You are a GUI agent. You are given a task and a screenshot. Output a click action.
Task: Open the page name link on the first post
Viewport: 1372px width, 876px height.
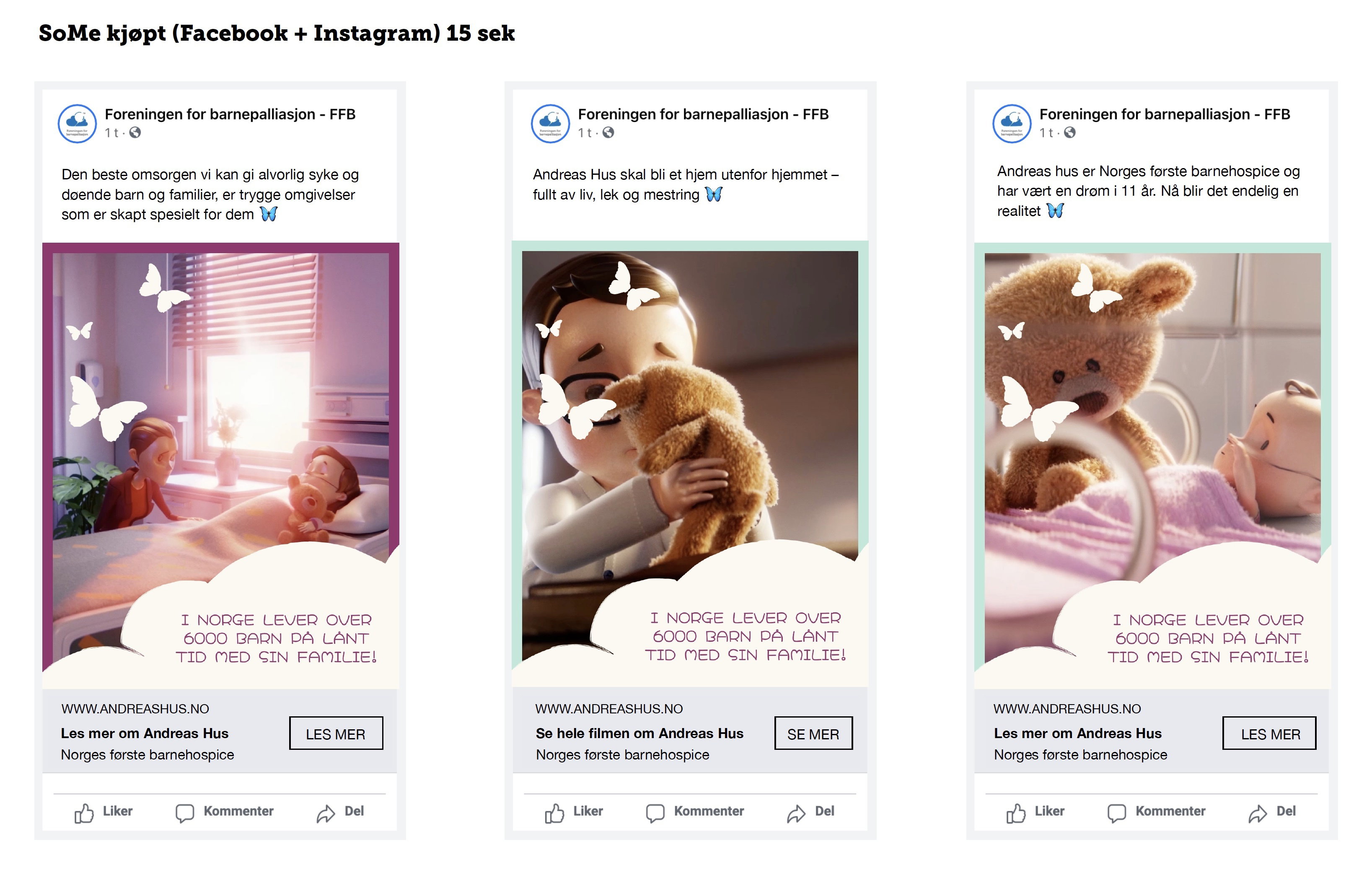click(x=230, y=114)
